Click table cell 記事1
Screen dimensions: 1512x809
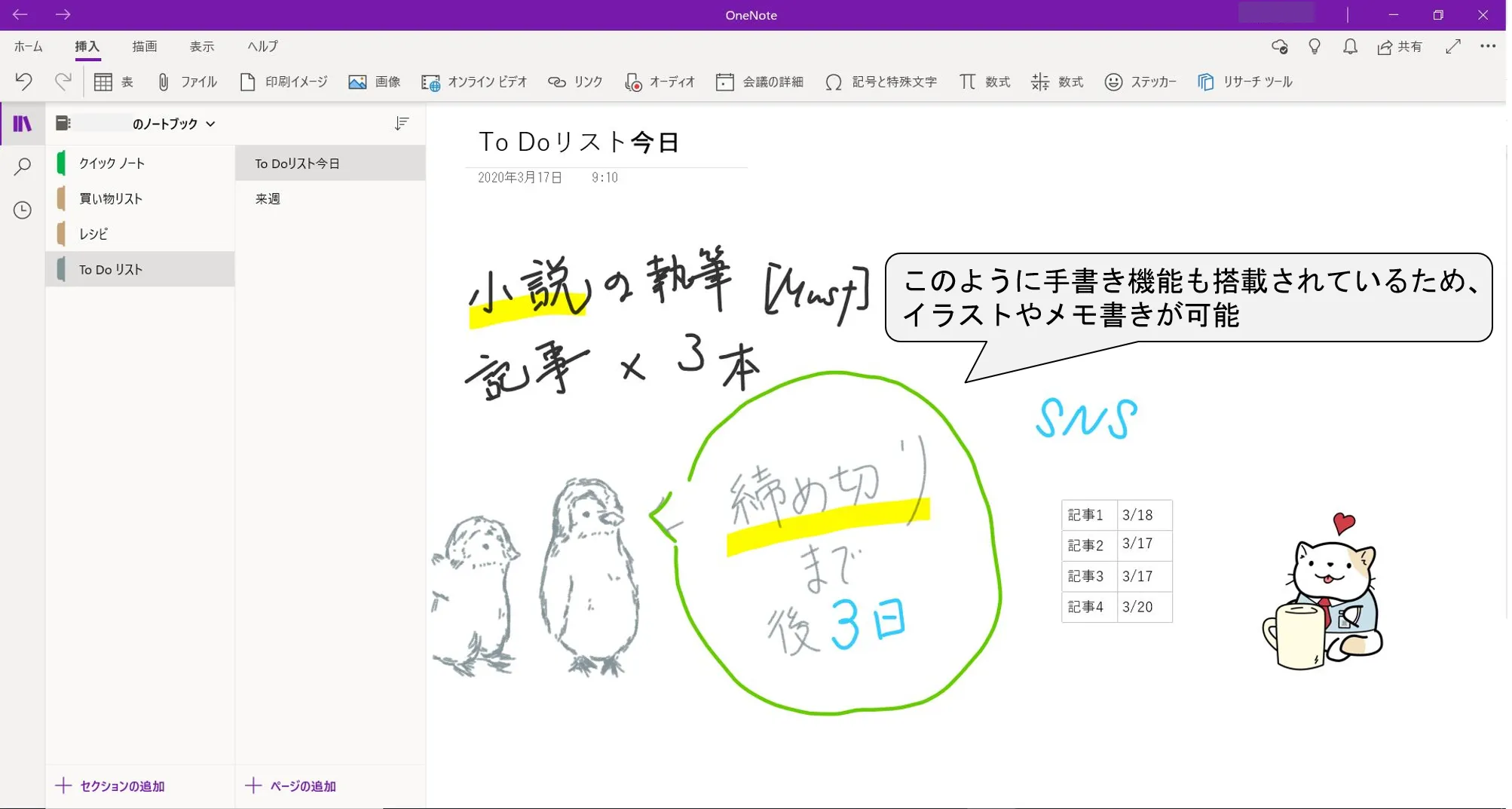tap(1088, 515)
